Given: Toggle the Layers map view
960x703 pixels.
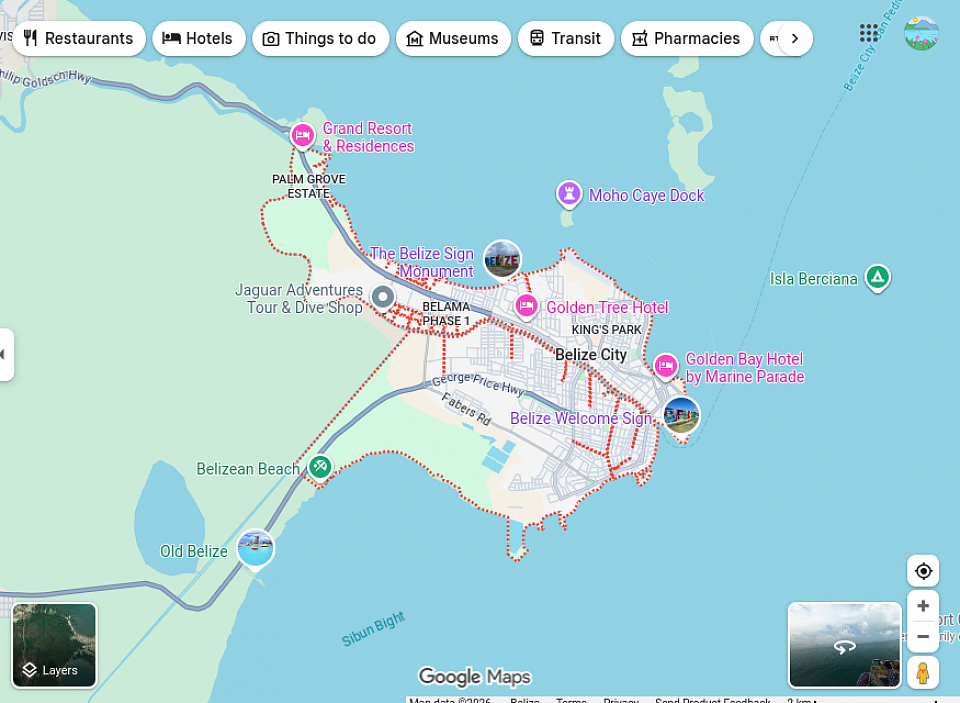Looking at the screenshot, I should point(55,645).
